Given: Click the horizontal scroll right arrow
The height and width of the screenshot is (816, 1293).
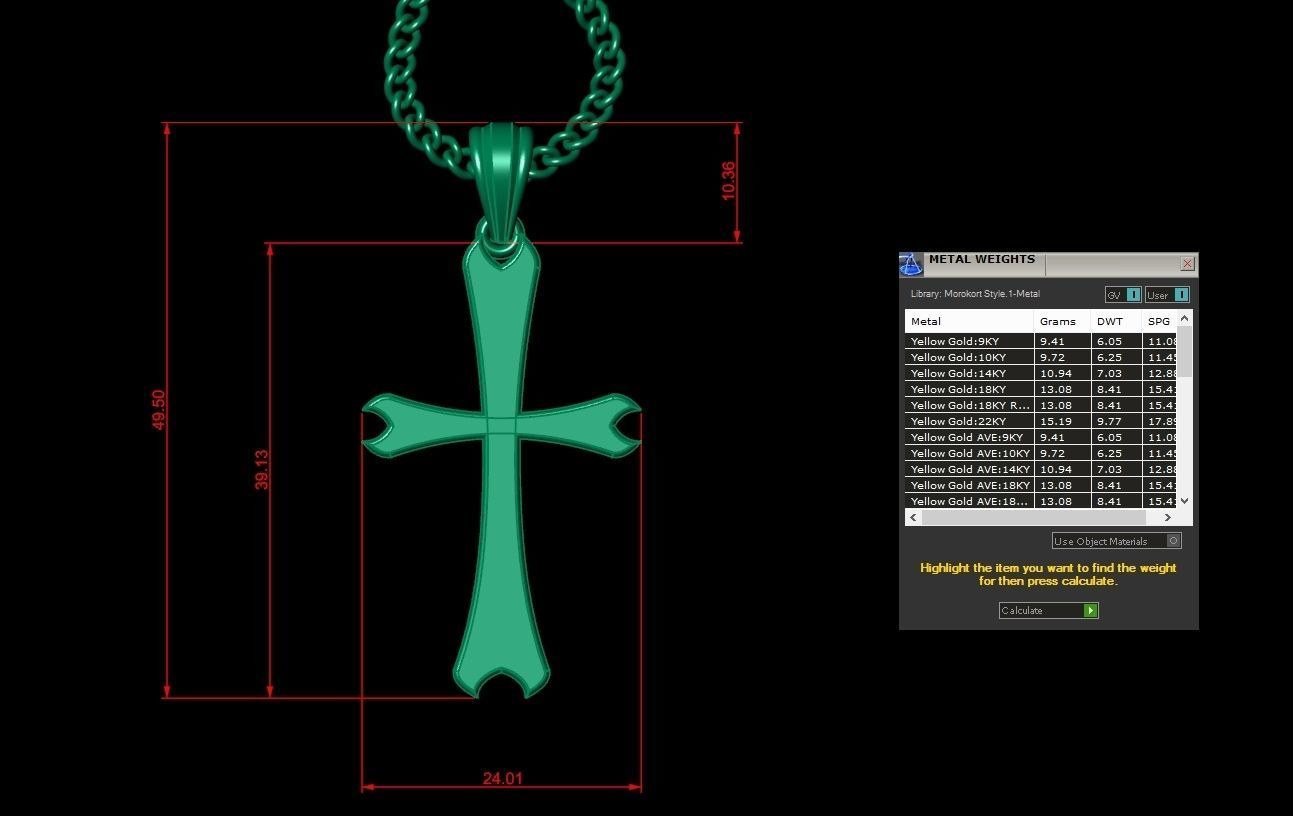Looking at the screenshot, I should coord(1167,517).
